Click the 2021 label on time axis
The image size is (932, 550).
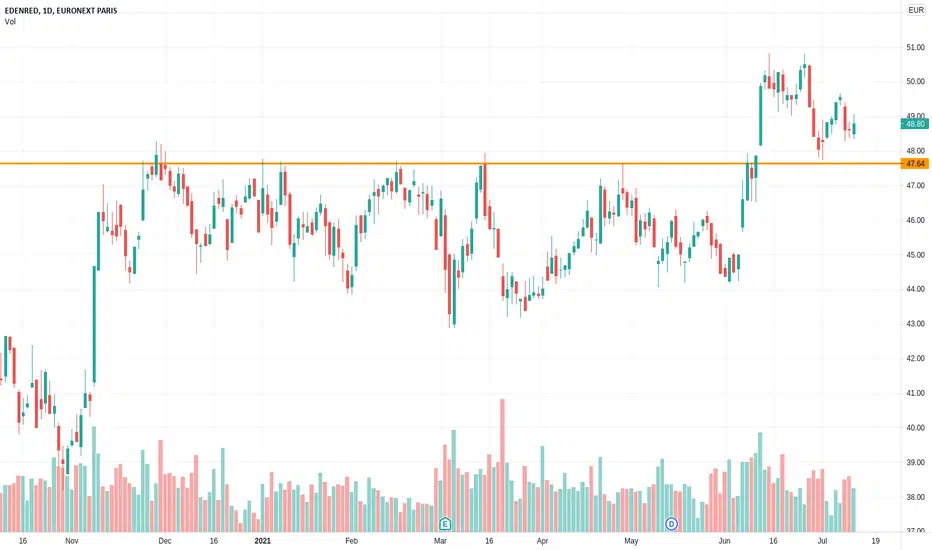[262, 540]
